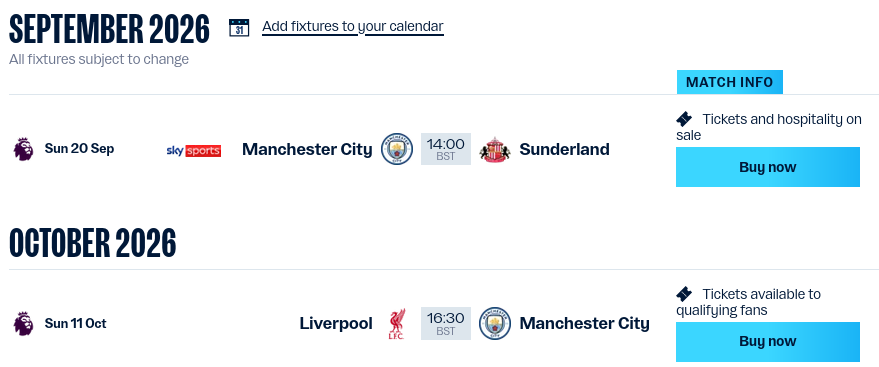Click the 14:00 BST kickoff time box
The image size is (879, 367).
pyautogui.click(x=446, y=149)
